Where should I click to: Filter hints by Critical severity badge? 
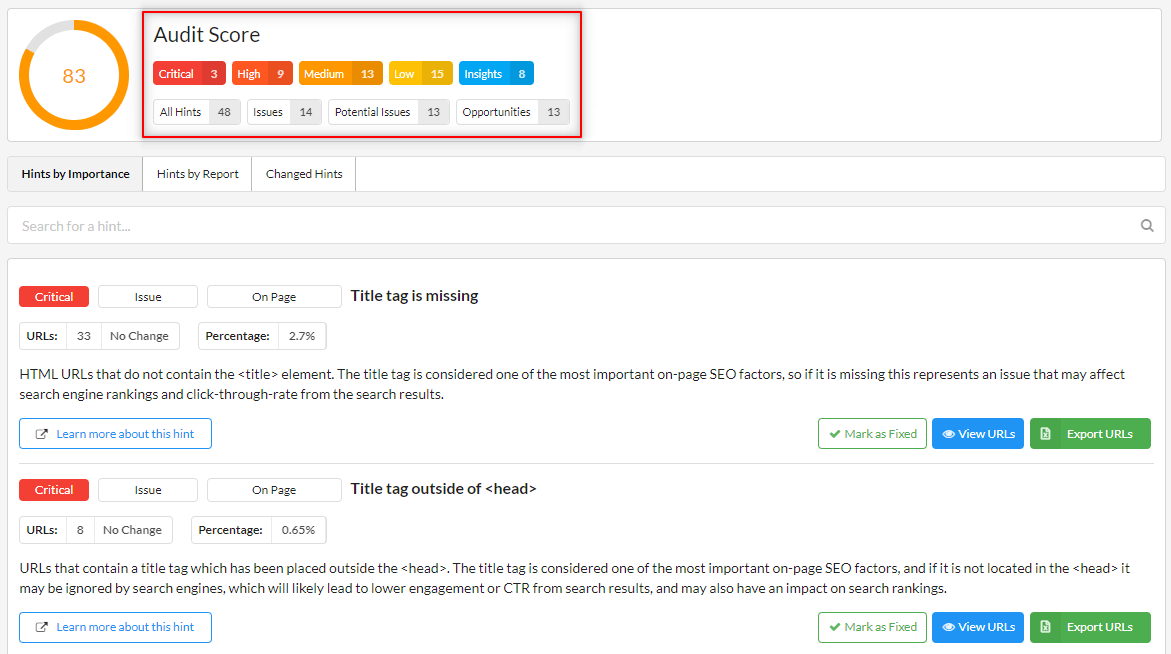[189, 74]
